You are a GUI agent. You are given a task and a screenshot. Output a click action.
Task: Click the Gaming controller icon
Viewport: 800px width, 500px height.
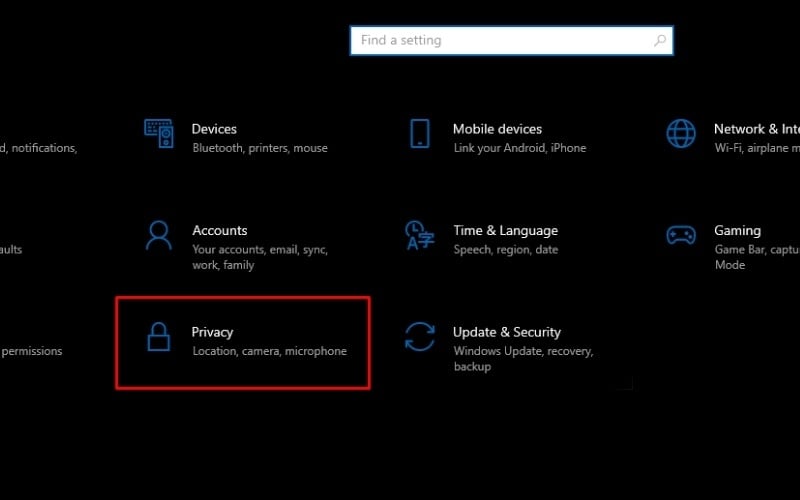tap(681, 235)
